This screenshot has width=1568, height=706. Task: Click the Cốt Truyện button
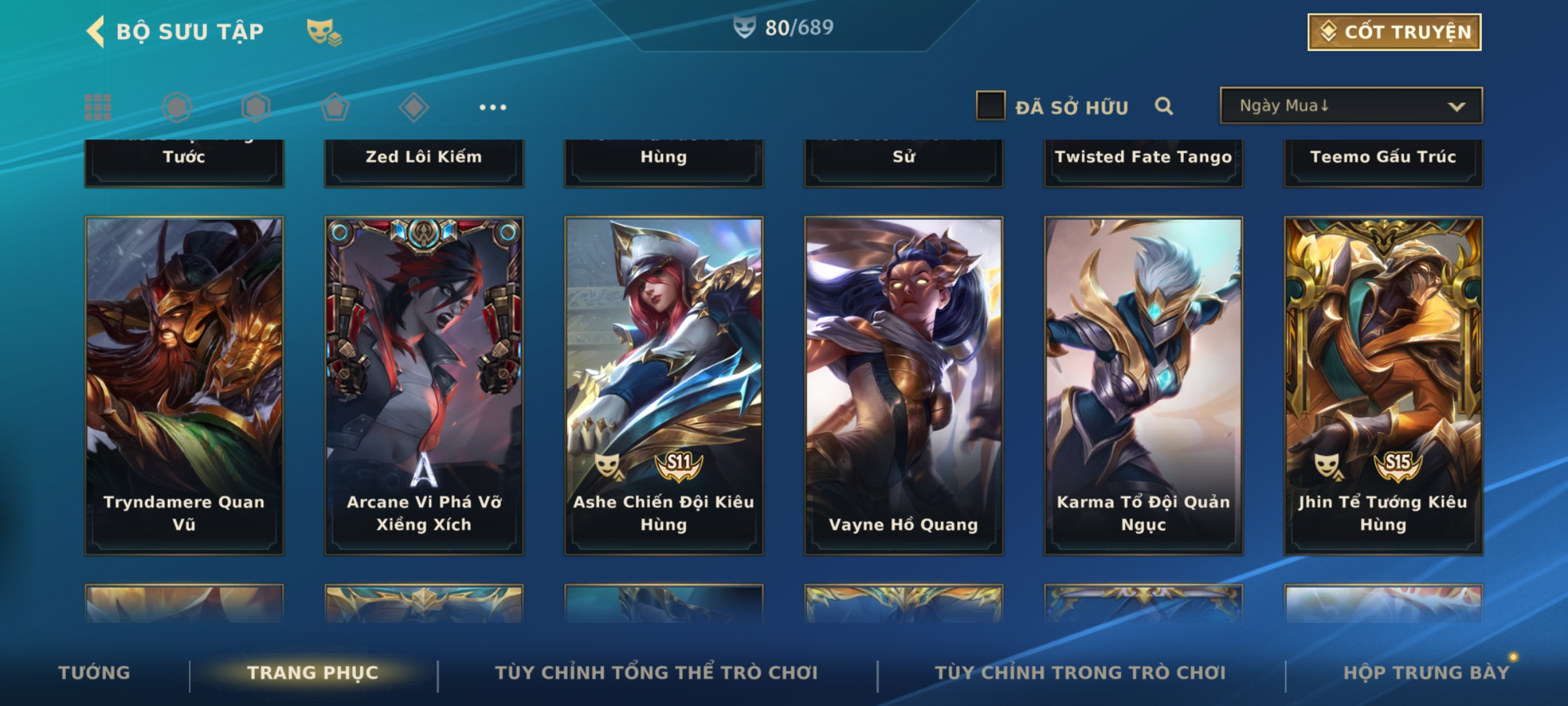coord(1394,32)
